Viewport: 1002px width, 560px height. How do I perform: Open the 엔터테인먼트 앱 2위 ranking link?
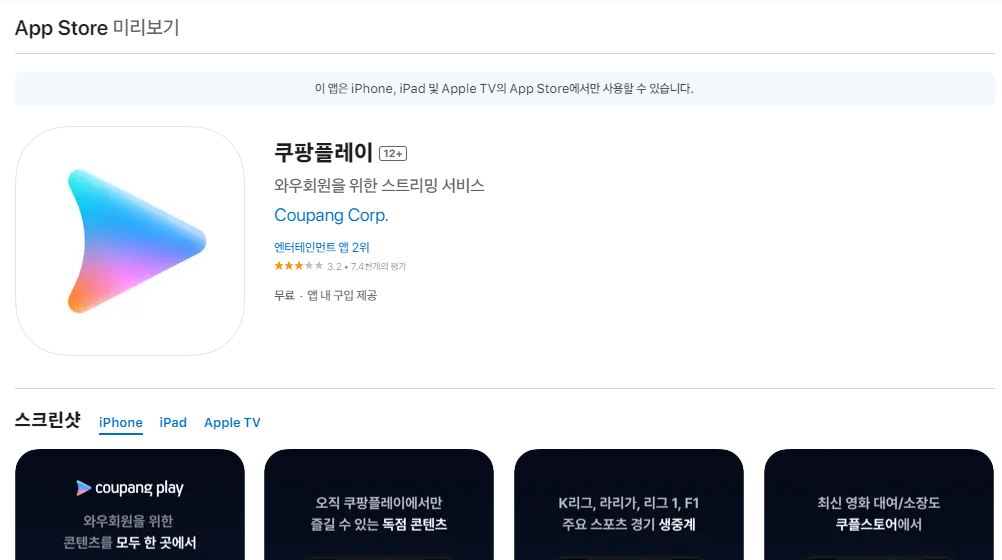click(321, 247)
